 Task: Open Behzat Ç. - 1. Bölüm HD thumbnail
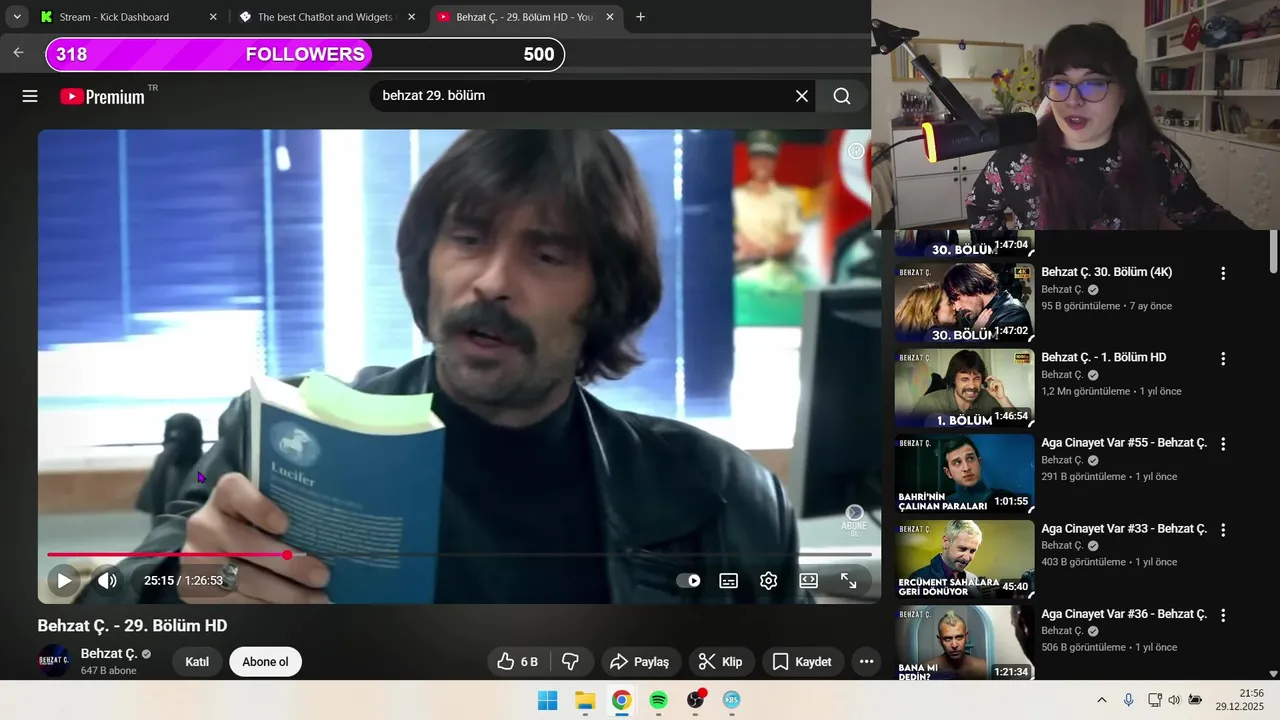[x=964, y=388]
